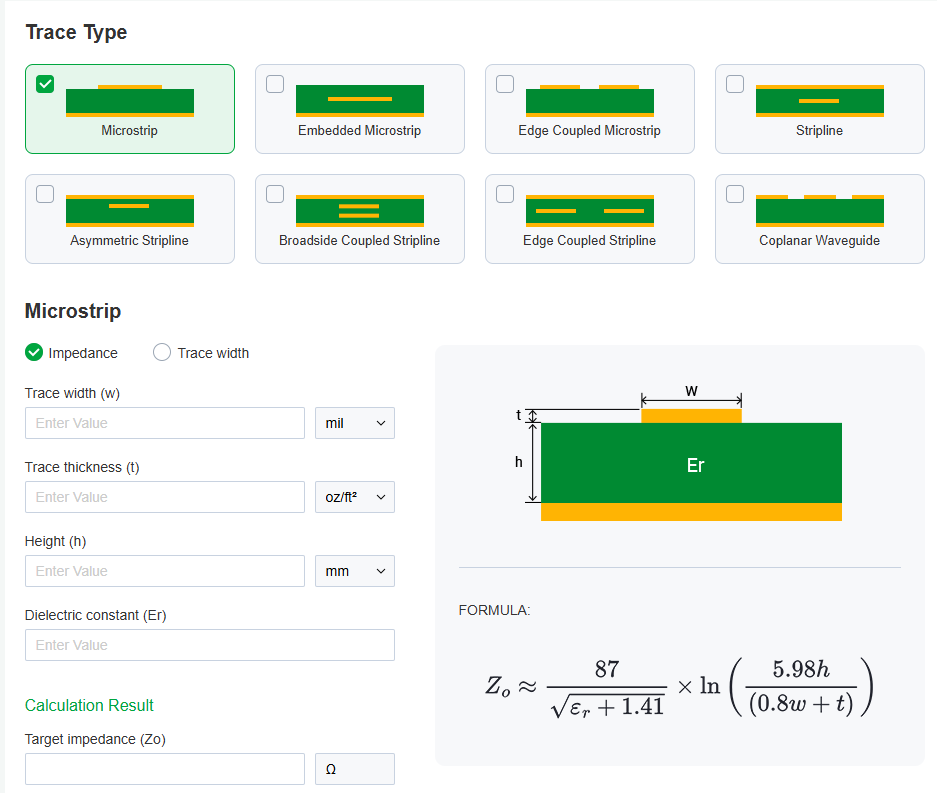The width and height of the screenshot is (937, 793).
Task: Select the Embedded Microstrip trace diagram
Action: pyautogui.click(x=360, y=100)
